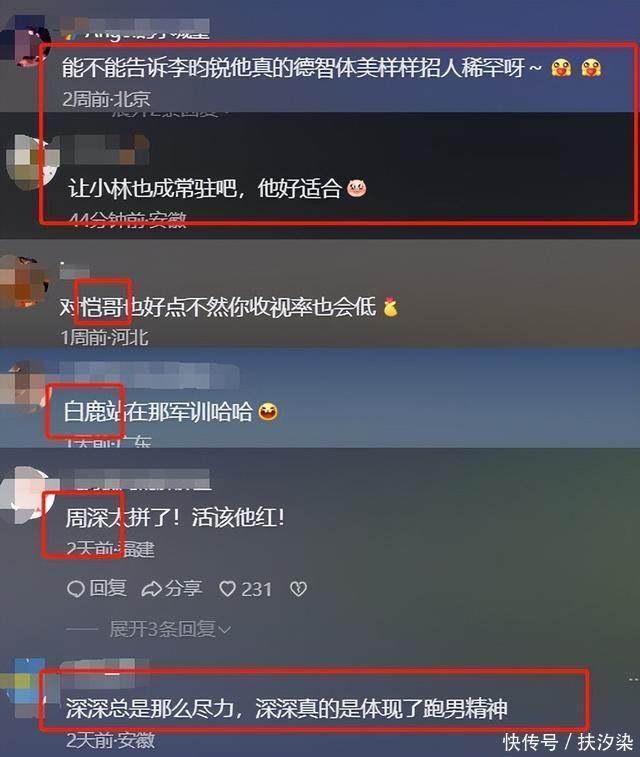Click the reply speech bubble icon
This screenshot has width=640, height=757.
76,589
